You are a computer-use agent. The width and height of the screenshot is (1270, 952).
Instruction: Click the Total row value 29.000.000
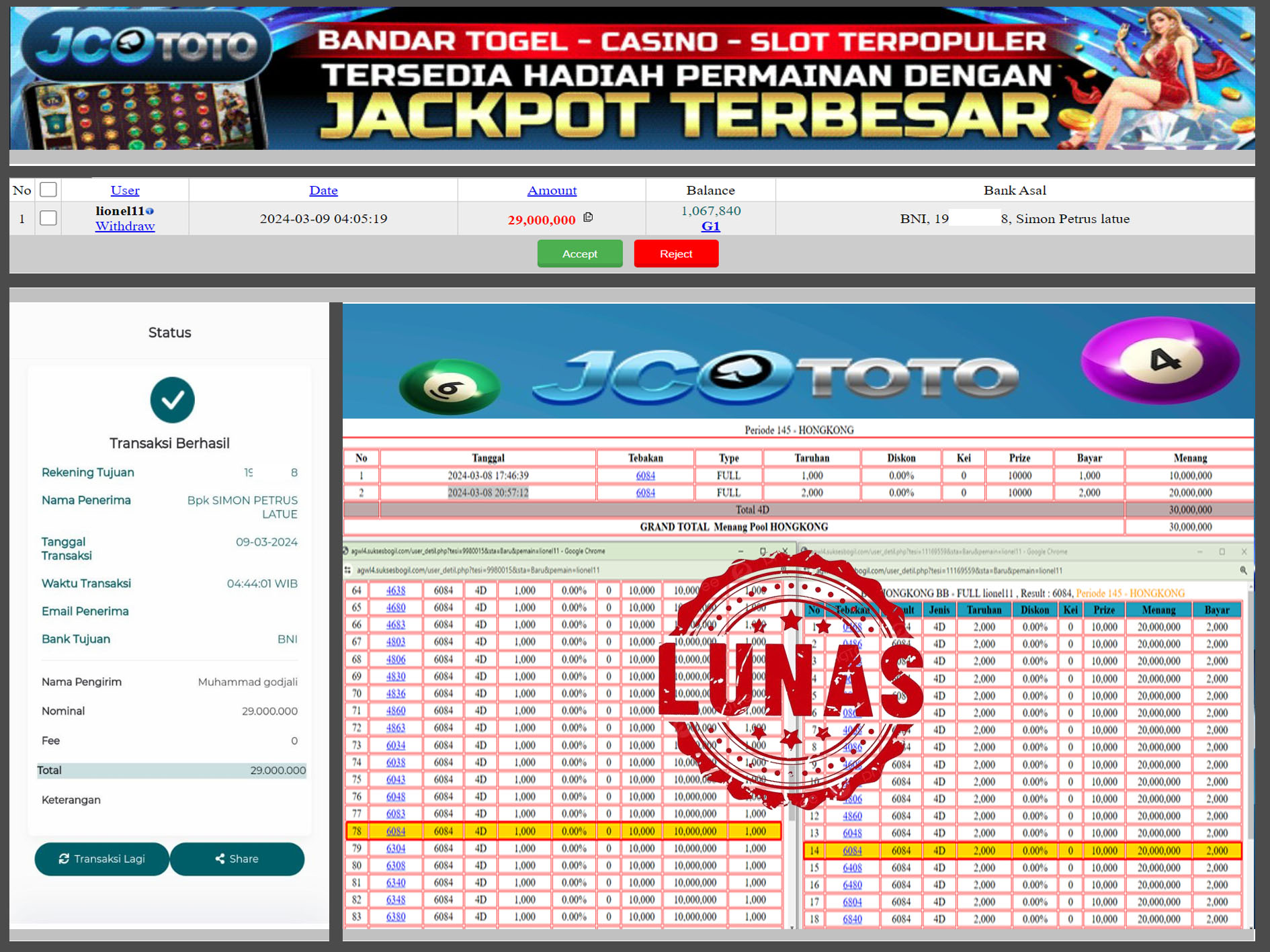[x=278, y=771]
